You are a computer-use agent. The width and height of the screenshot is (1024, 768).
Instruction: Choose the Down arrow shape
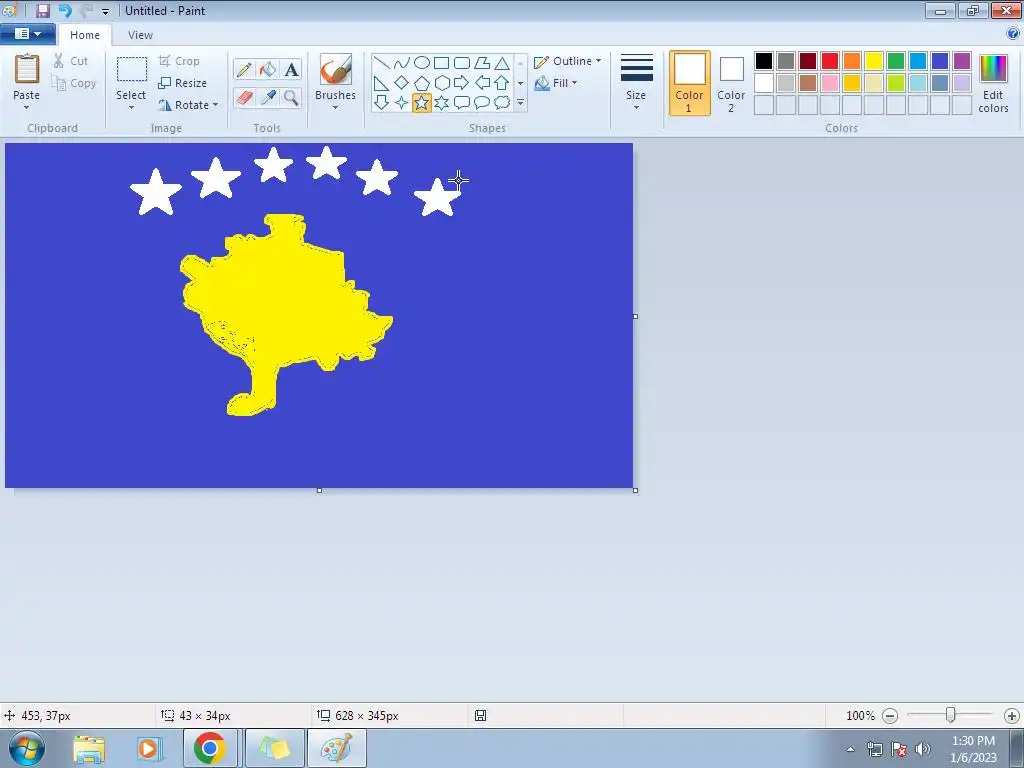[381, 103]
